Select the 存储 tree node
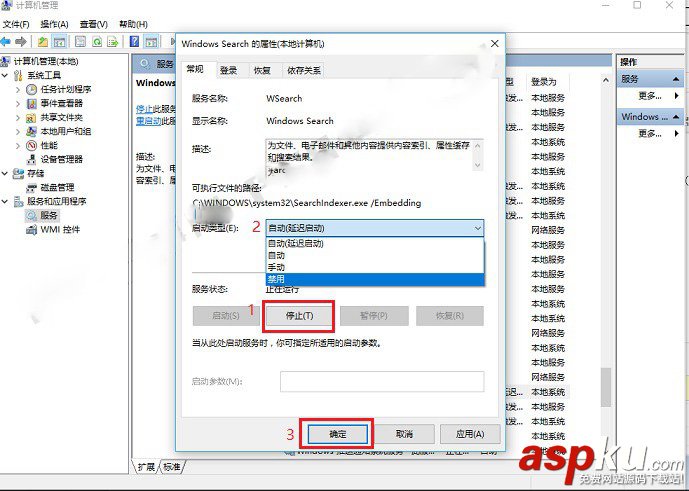 (x=35, y=173)
